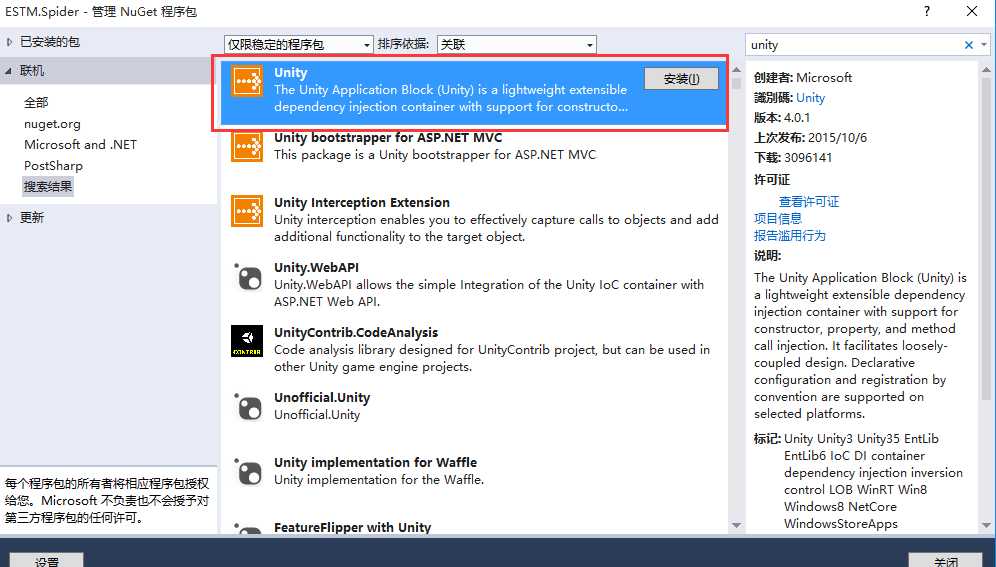Click the UnityContrib.CodeAnalysis package icon
This screenshot has width=996, height=567.
point(246,341)
